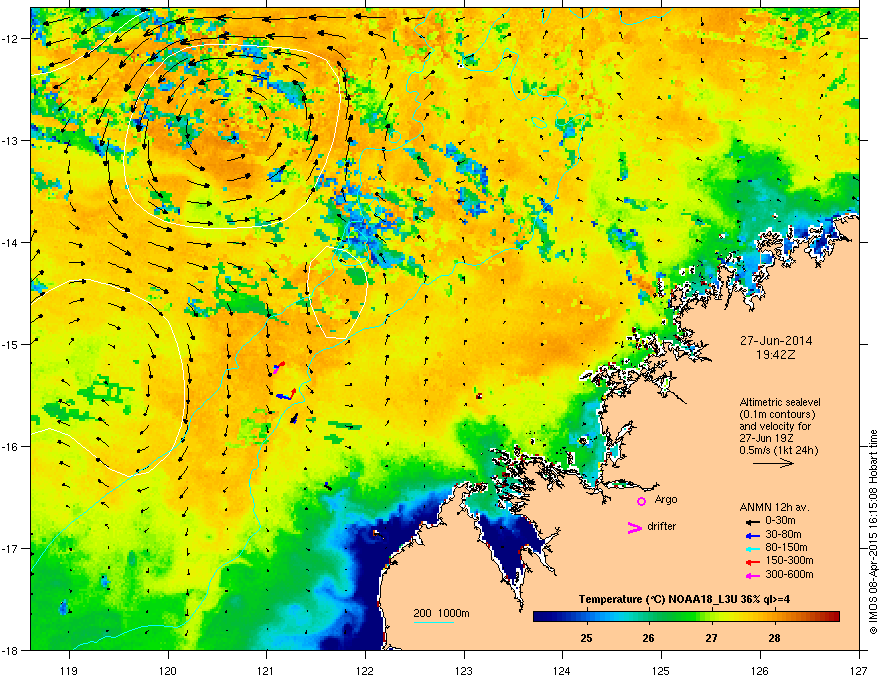Click the '0.5m/s (1kt 24h)' label

[778, 450]
